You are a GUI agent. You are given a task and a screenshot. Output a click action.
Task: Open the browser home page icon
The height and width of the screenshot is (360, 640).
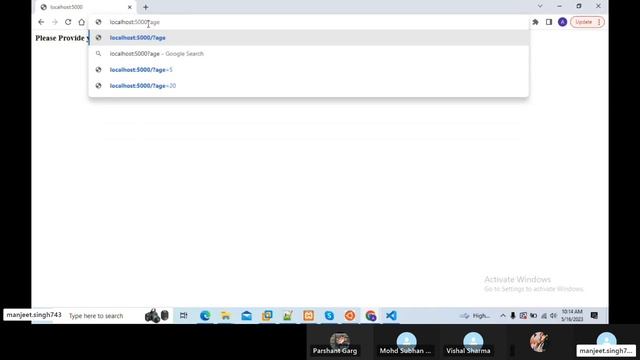[82, 22]
